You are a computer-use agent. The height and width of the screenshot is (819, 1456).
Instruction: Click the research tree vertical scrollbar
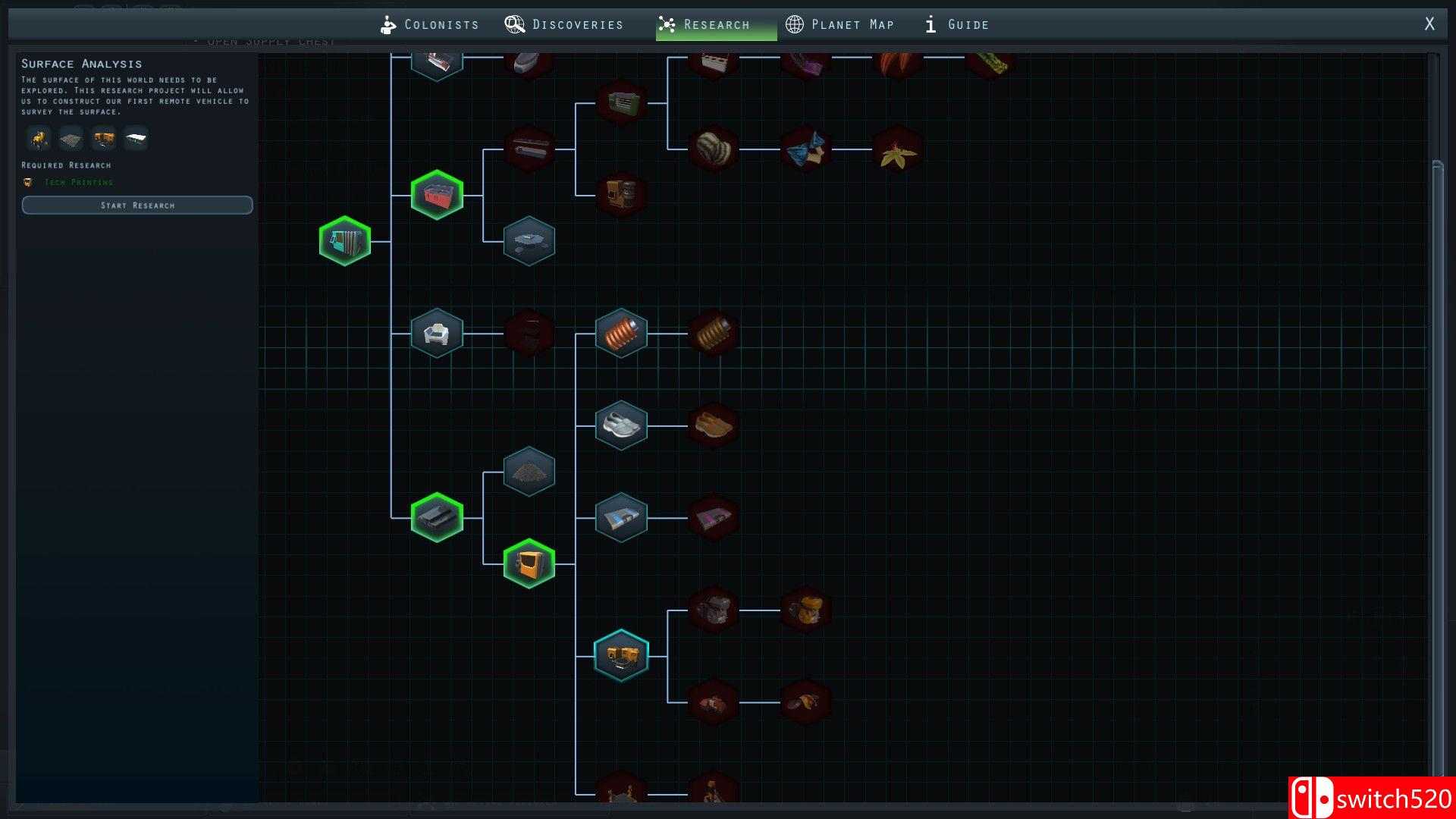pos(1437,455)
